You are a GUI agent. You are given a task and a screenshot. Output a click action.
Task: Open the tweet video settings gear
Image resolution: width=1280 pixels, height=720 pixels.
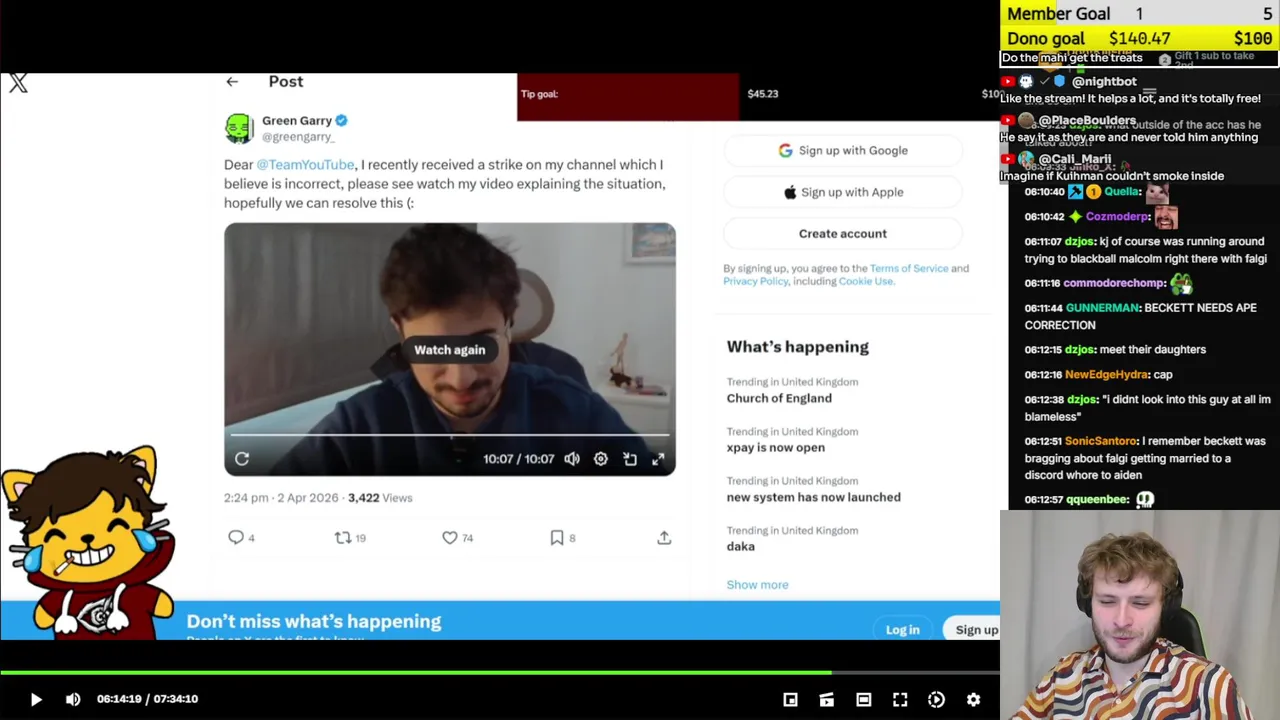[601, 459]
